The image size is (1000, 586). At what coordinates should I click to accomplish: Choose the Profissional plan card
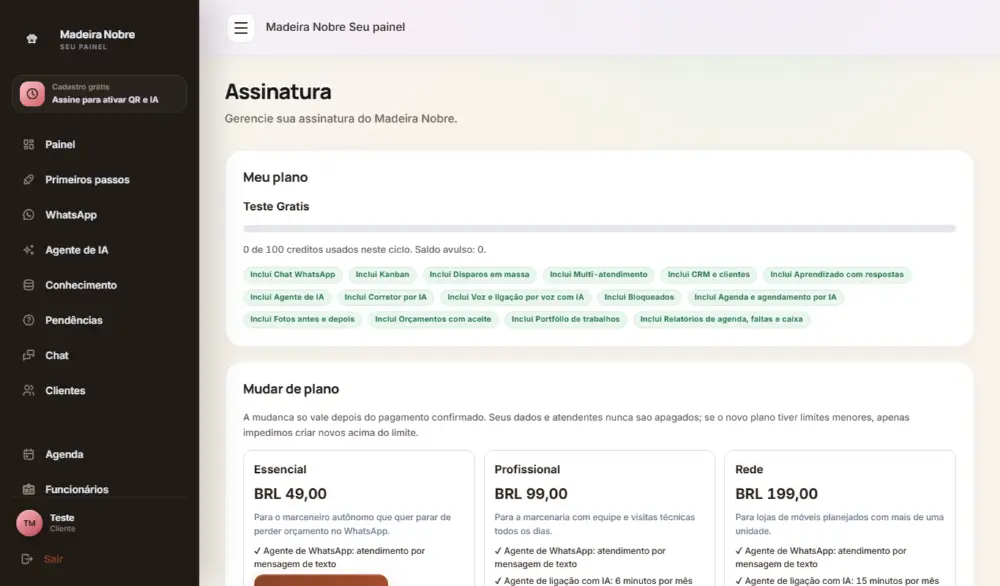[x=599, y=518]
